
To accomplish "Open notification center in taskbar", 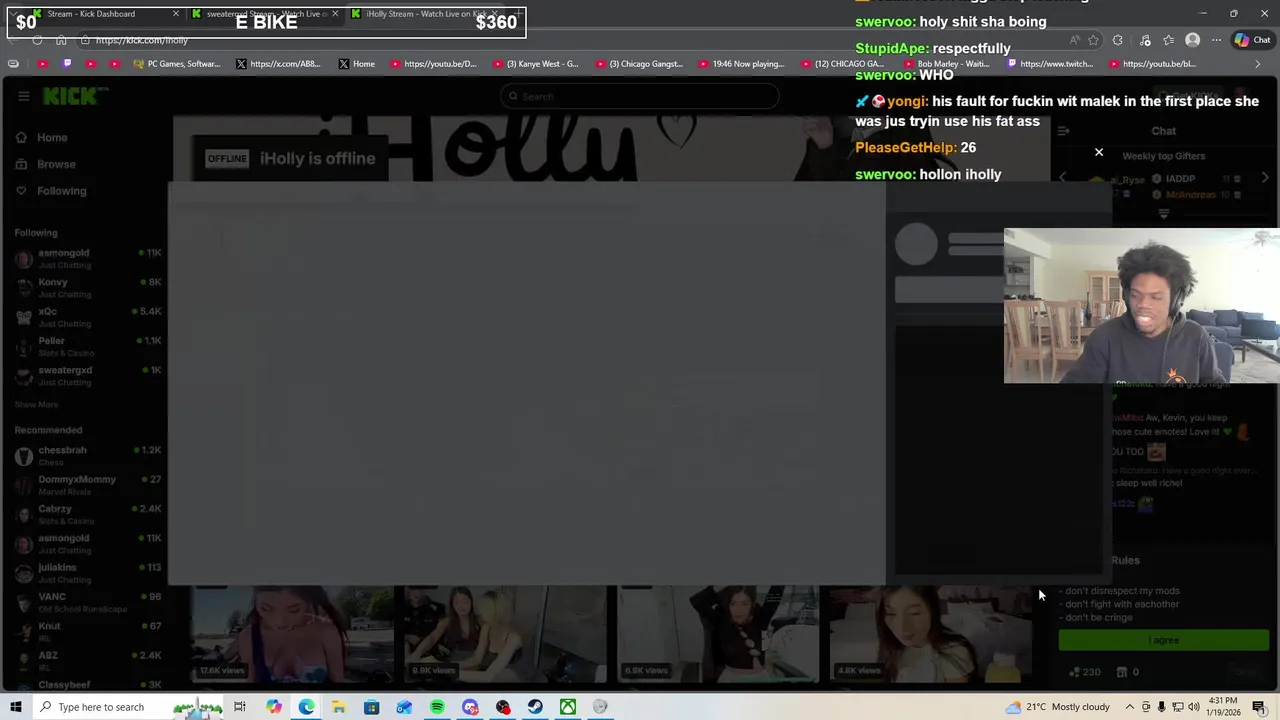I will point(1259,707).
